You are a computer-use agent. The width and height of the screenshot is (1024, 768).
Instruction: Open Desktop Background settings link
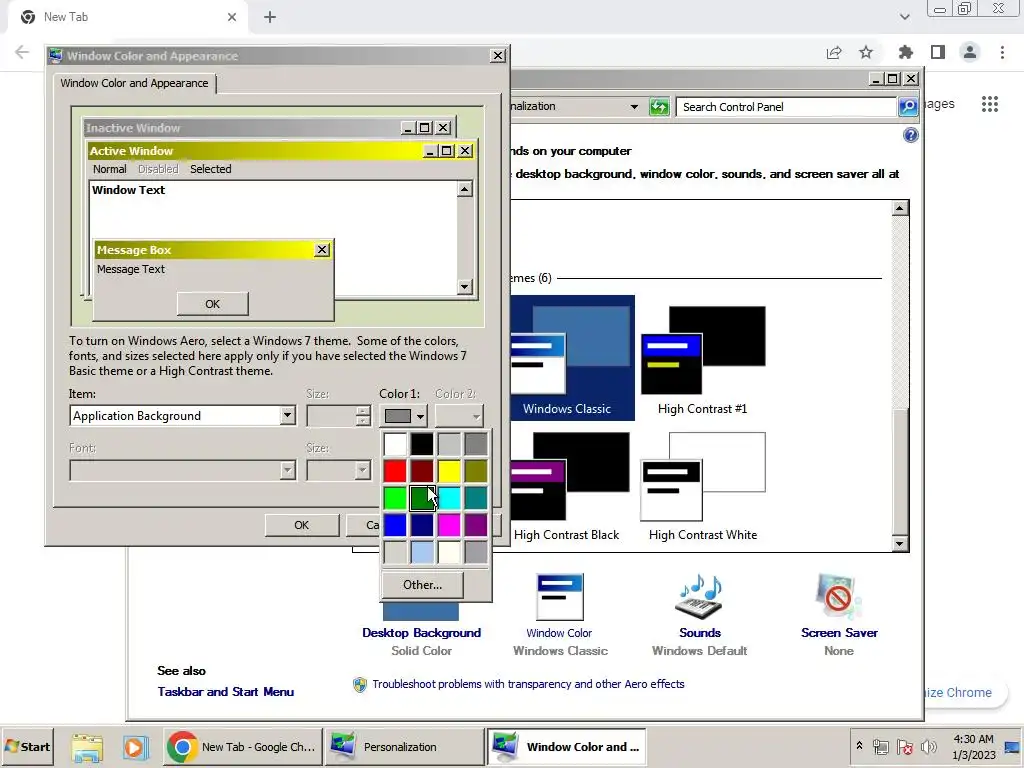coord(421,633)
